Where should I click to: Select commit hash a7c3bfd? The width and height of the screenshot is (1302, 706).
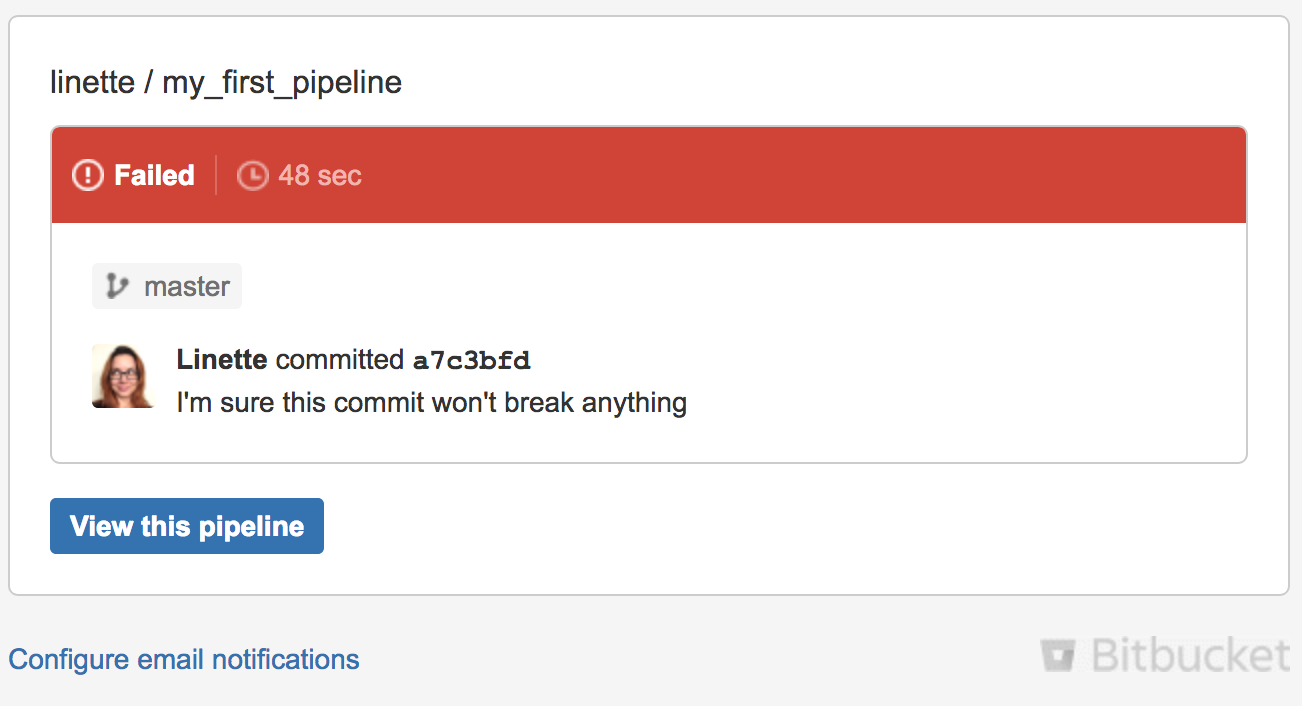471,360
